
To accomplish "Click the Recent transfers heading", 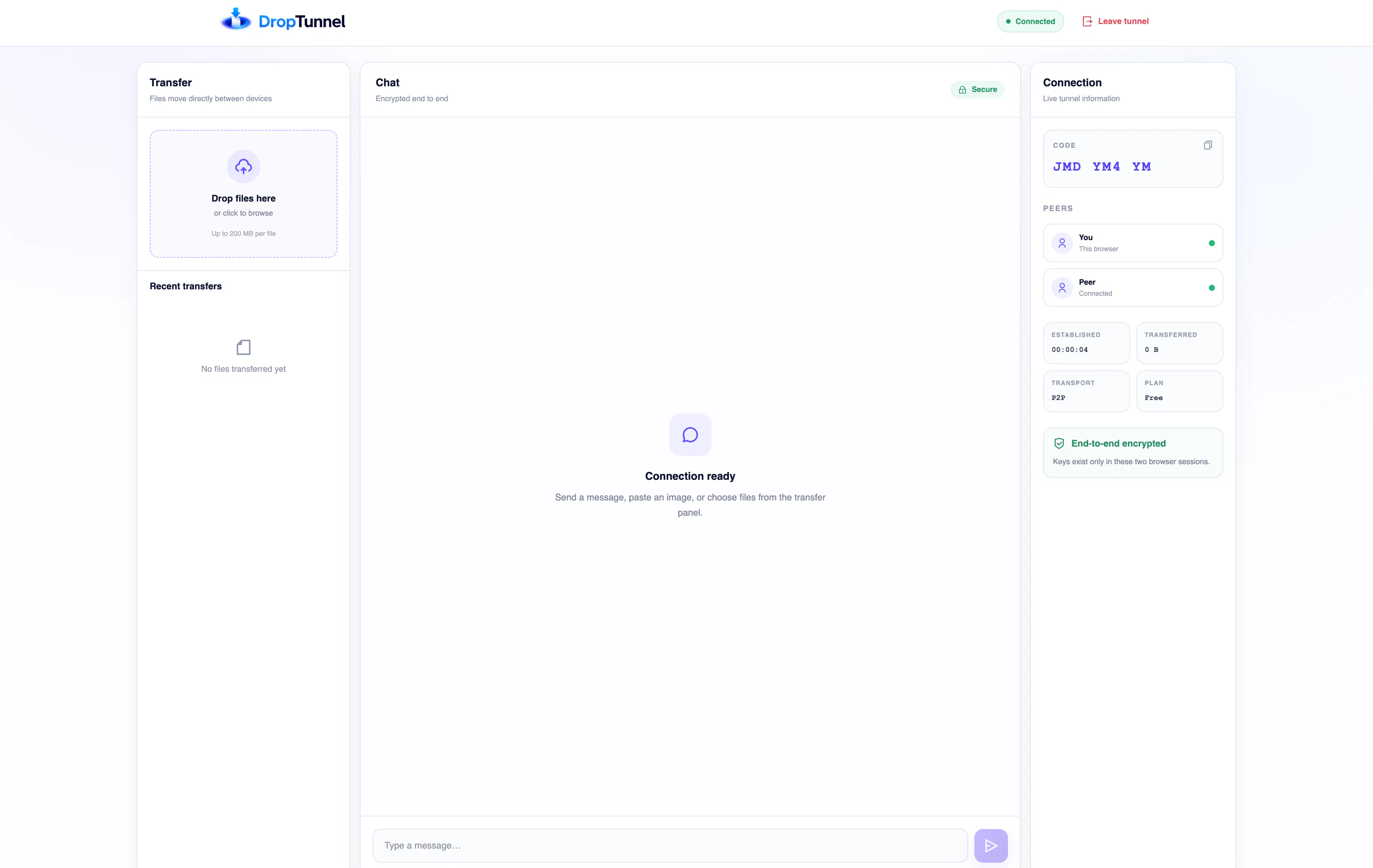I will point(186,286).
